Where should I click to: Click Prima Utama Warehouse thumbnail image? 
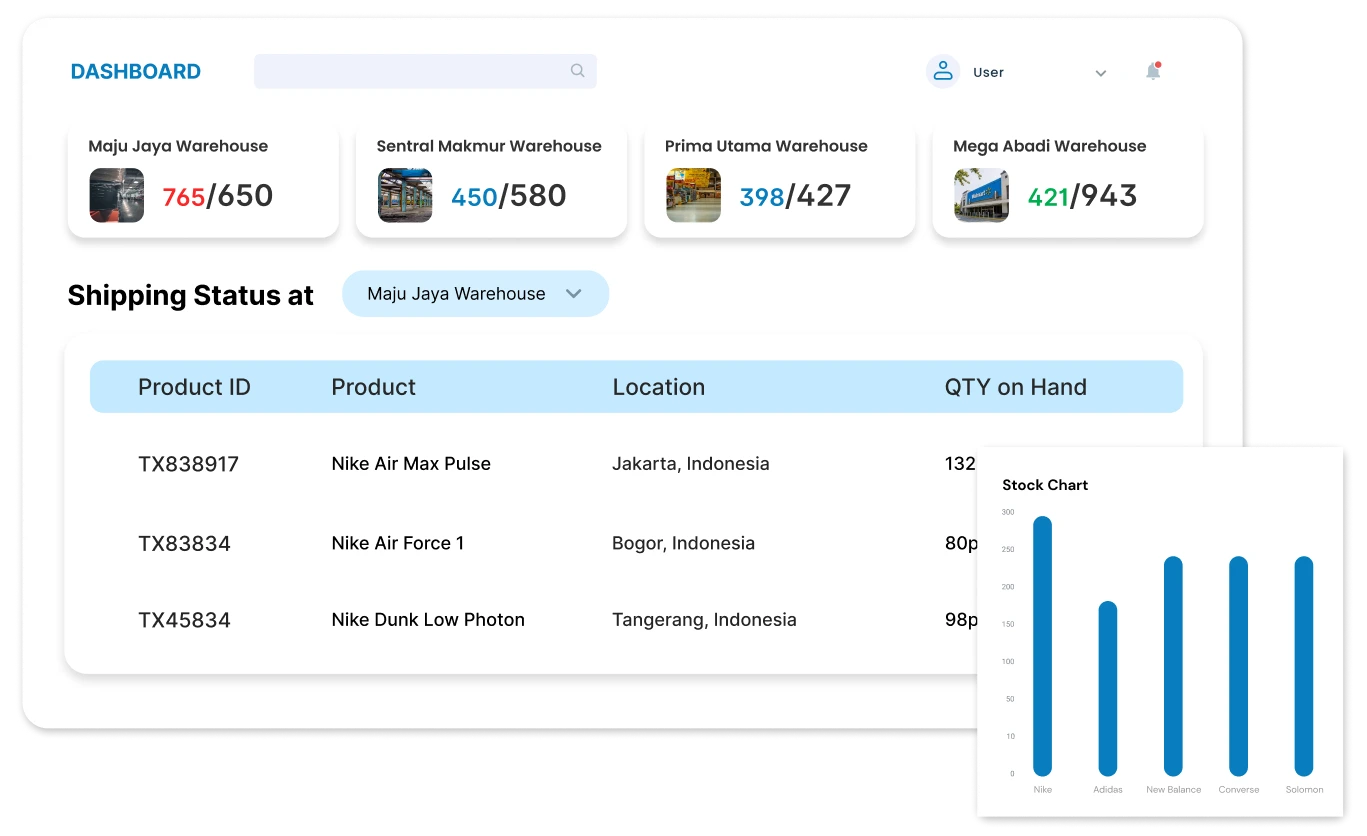coord(693,195)
